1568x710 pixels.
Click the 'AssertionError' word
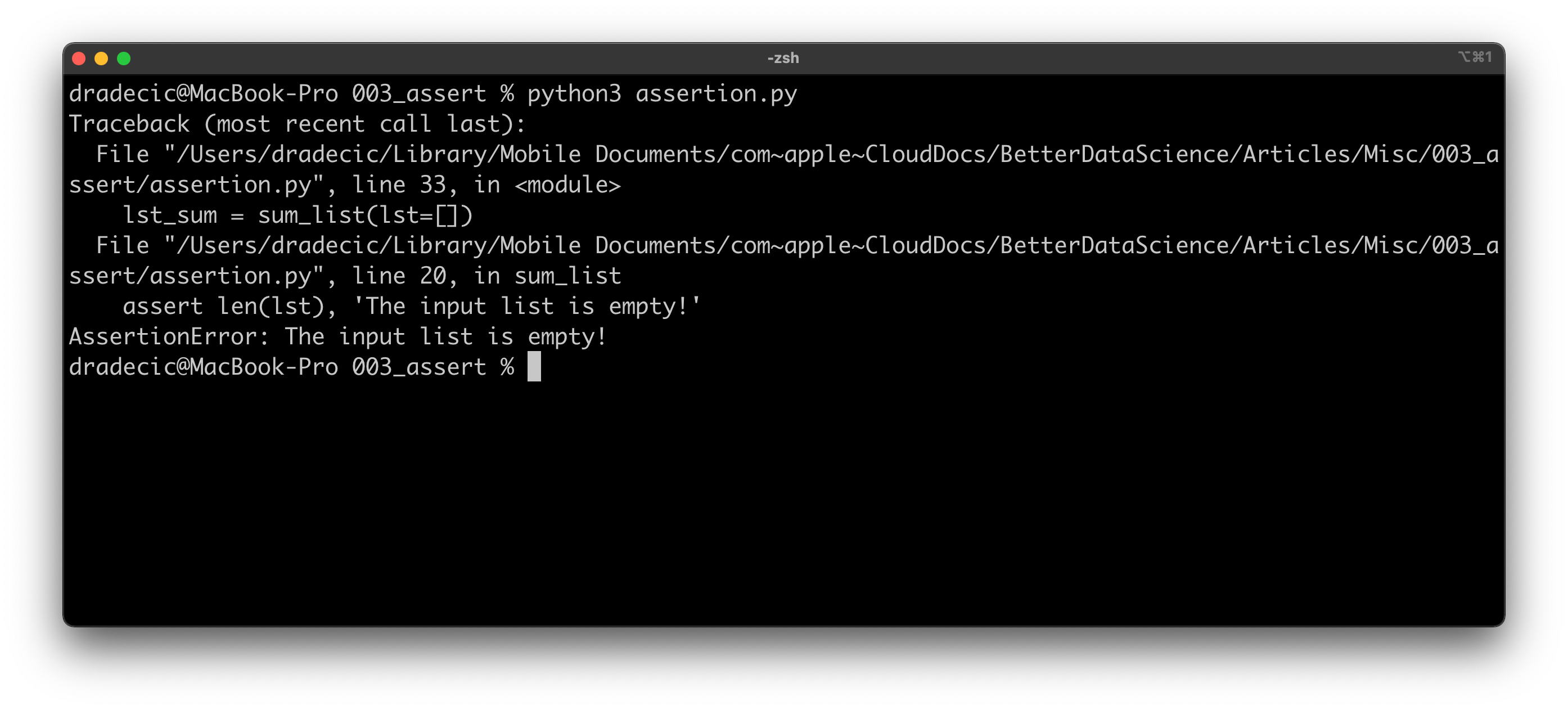coord(163,337)
